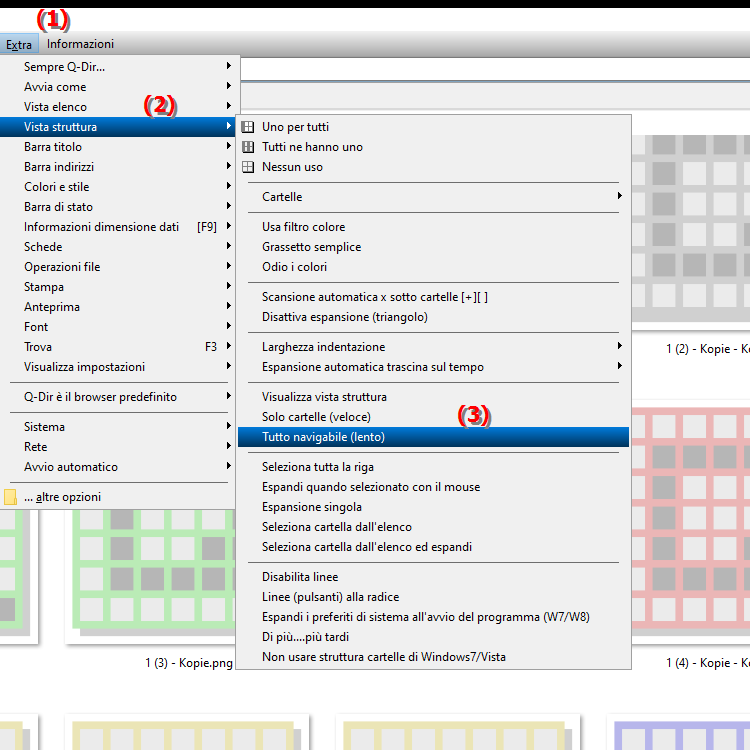Toggle 'Seleziona tutta la riga' option
Screen dimensions: 750x750
(x=433, y=467)
